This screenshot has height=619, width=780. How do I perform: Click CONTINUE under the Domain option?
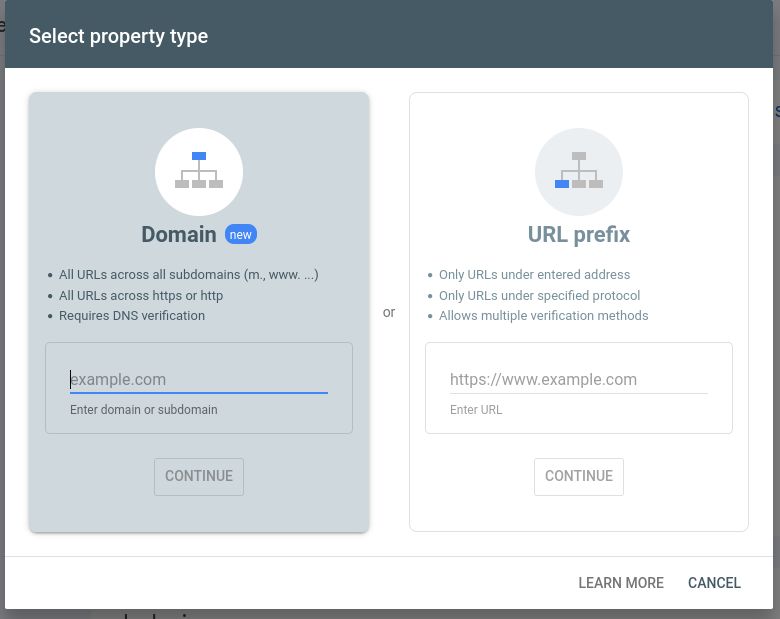[199, 476]
